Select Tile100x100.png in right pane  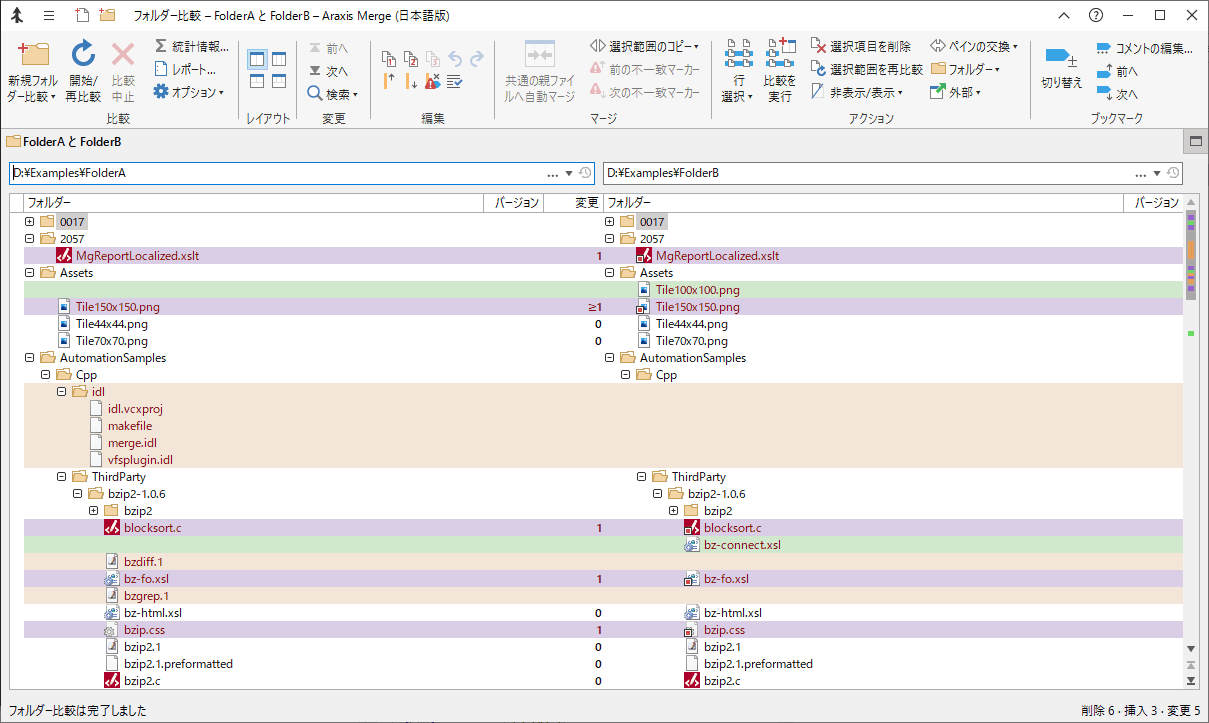click(x=697, y=290)
